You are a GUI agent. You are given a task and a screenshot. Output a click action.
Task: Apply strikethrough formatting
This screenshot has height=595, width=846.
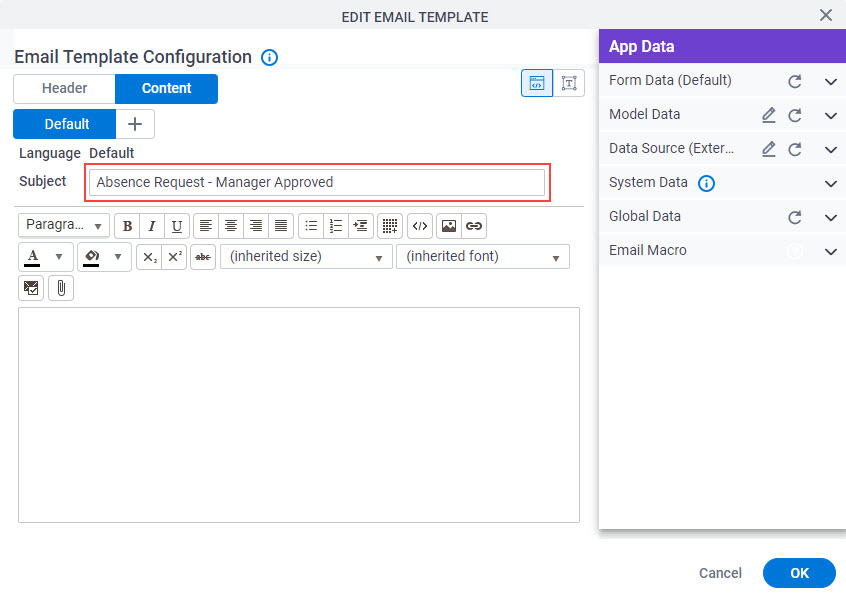coord(203,257)
